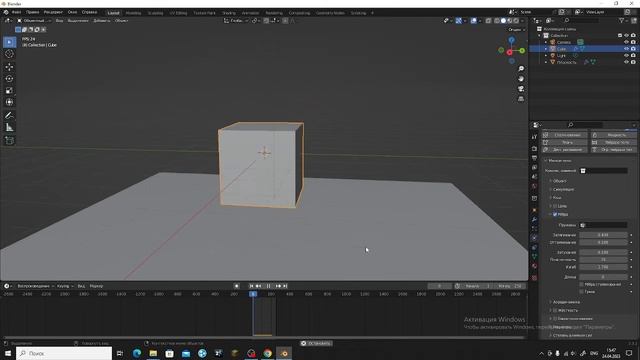Switch to the Shading workspace tab
This screenshot has width=640, height=360.
229,13
